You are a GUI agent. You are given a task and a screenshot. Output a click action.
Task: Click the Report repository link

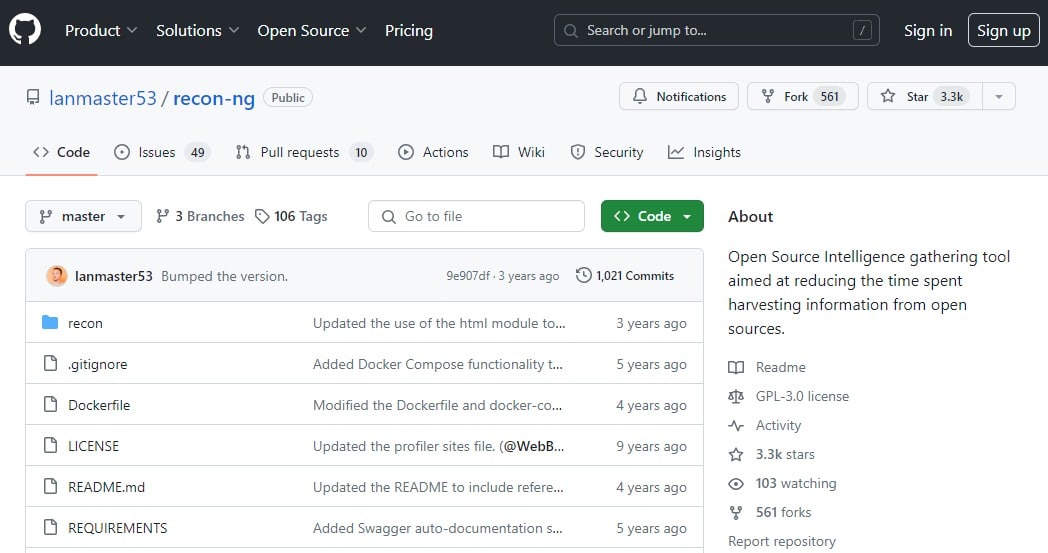[x=781, y=541]
